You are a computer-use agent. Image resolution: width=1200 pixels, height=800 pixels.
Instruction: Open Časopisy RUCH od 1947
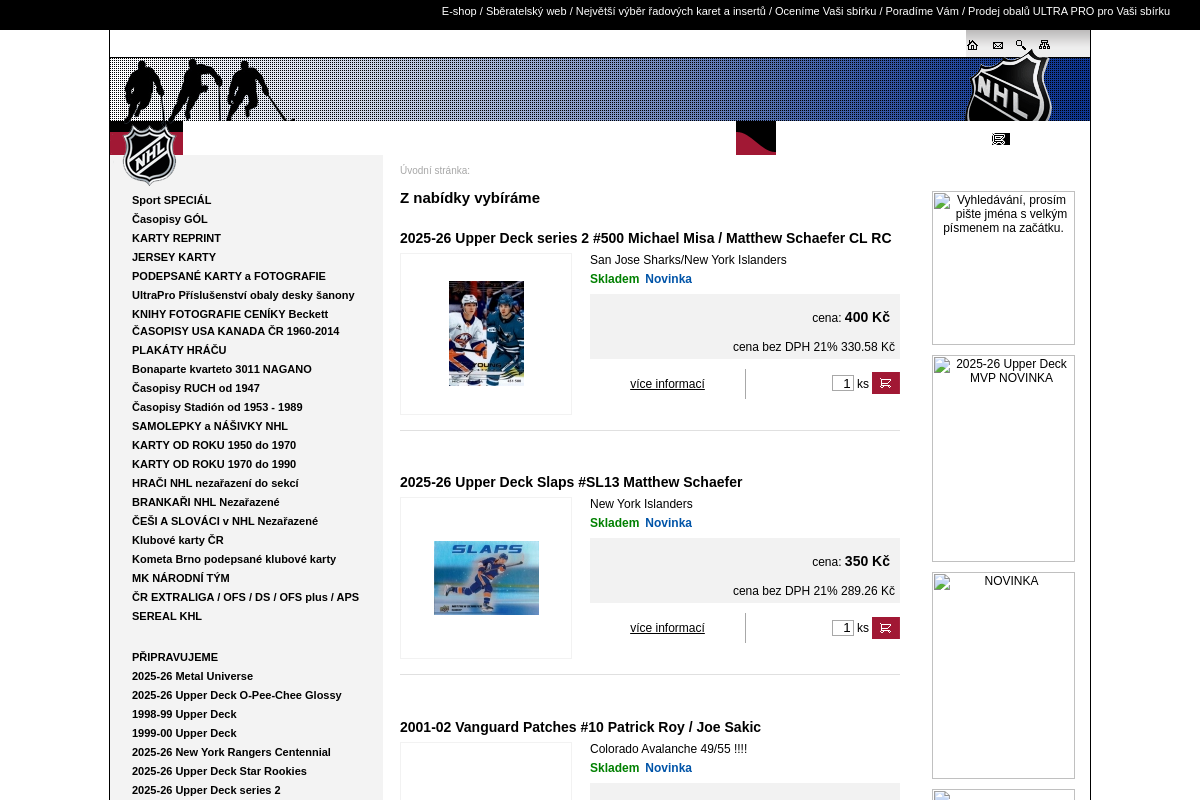(x=196, y=388)
